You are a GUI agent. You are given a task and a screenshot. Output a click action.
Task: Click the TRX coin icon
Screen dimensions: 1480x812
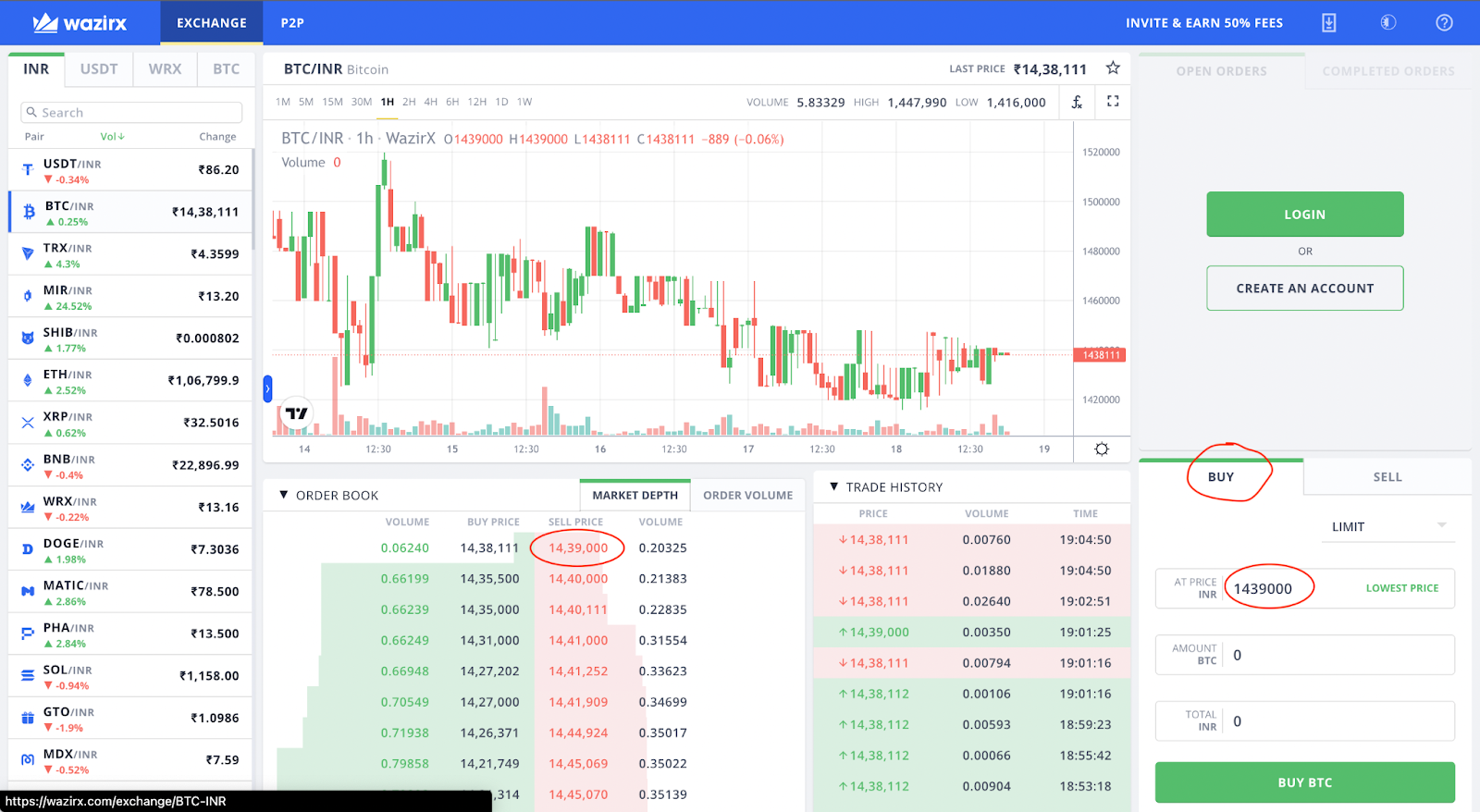click(28, 253)
